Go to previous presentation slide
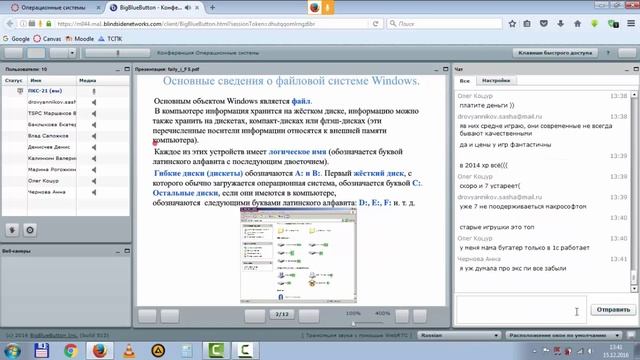This screenshot has height=360, width=640. (255, 316)
